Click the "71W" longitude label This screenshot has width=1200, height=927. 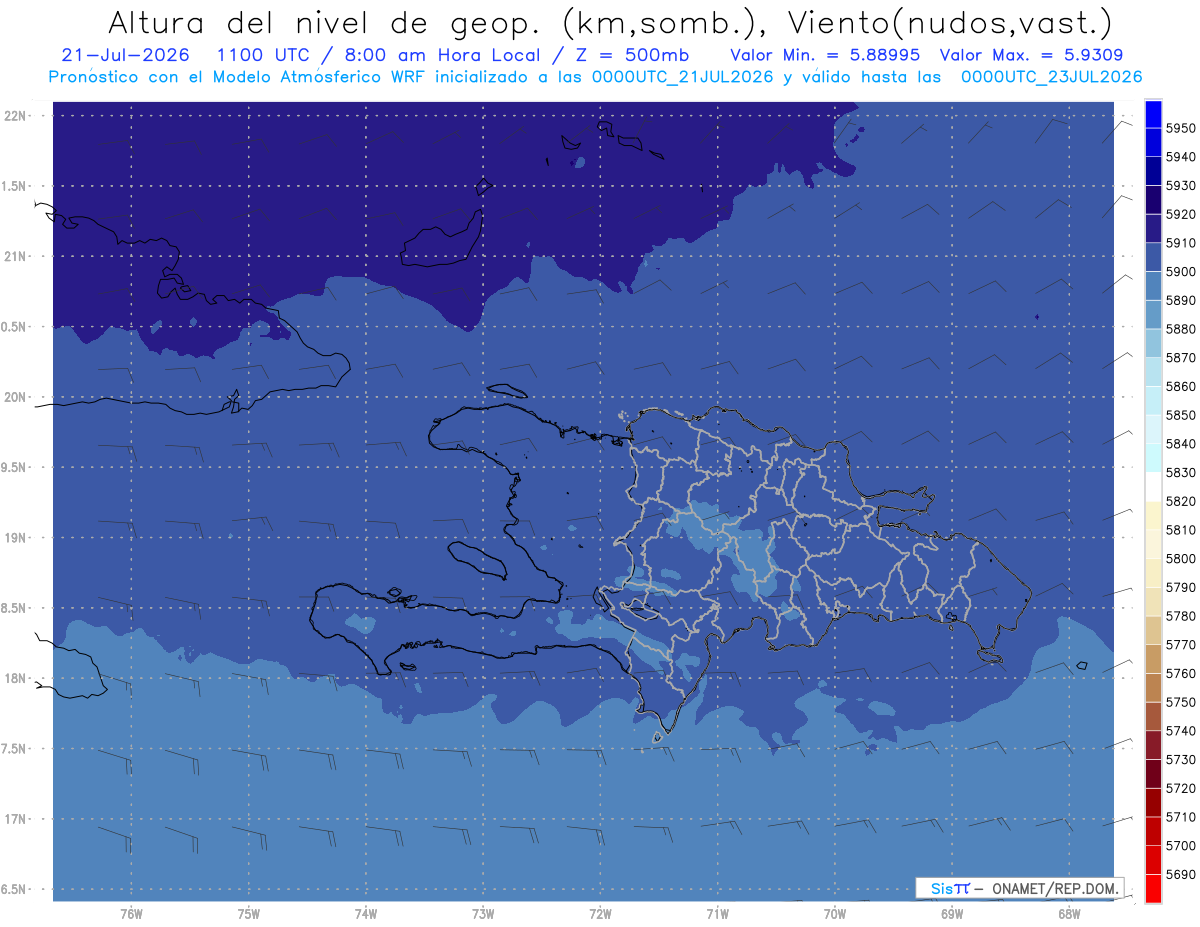tap(717, 915)
